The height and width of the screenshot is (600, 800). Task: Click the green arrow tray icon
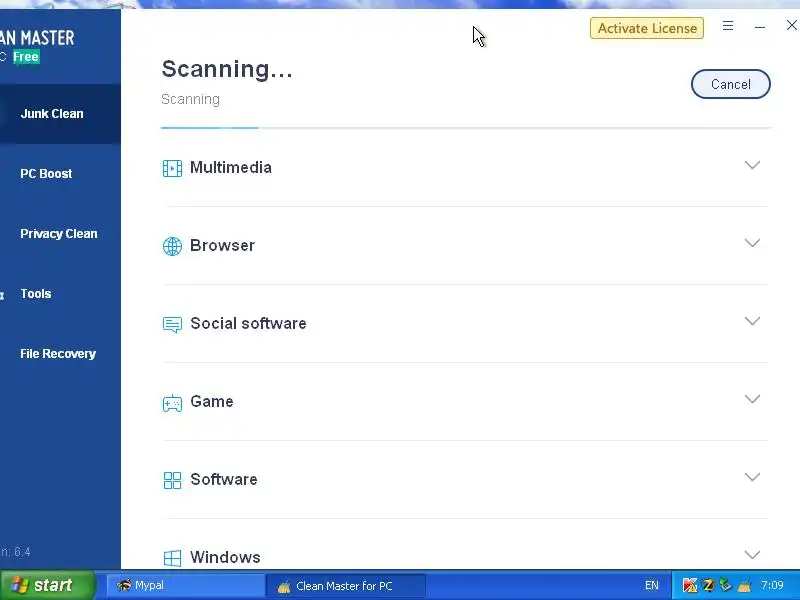726,585
